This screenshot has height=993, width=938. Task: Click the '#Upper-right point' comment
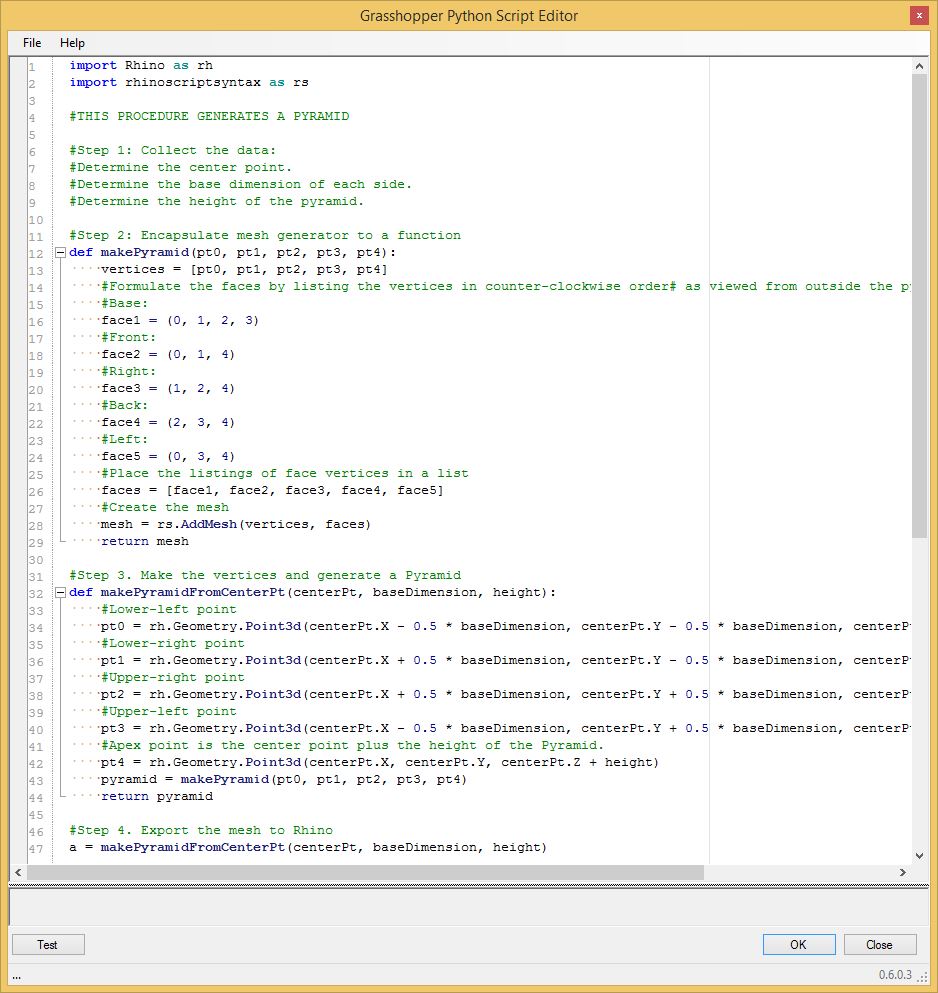tap(173, 678)
